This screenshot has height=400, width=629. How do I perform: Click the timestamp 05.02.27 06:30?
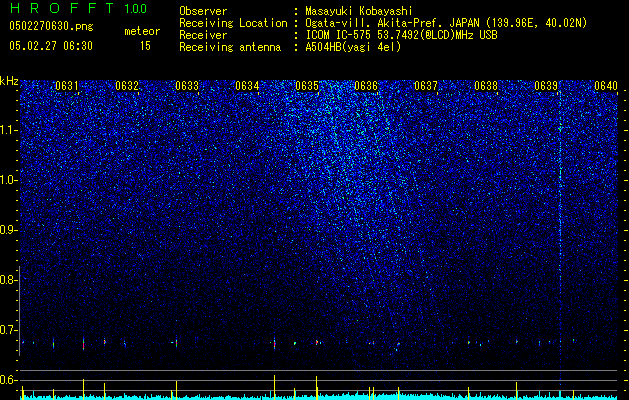point(51,46)
